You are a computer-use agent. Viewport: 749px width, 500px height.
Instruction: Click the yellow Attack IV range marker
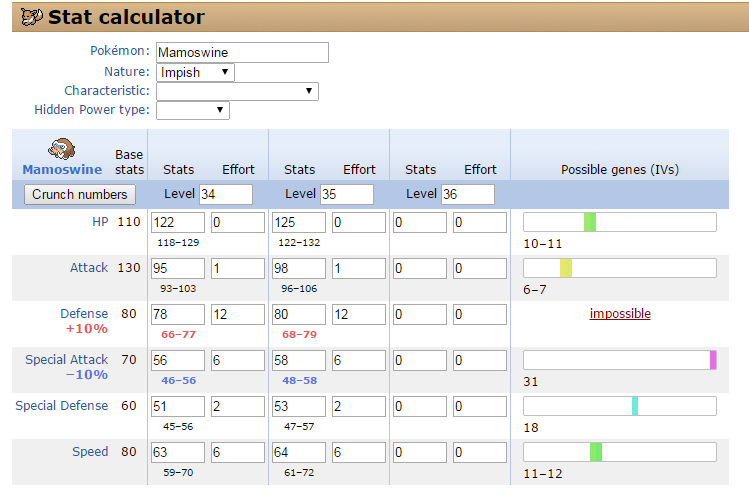[566, 268]
